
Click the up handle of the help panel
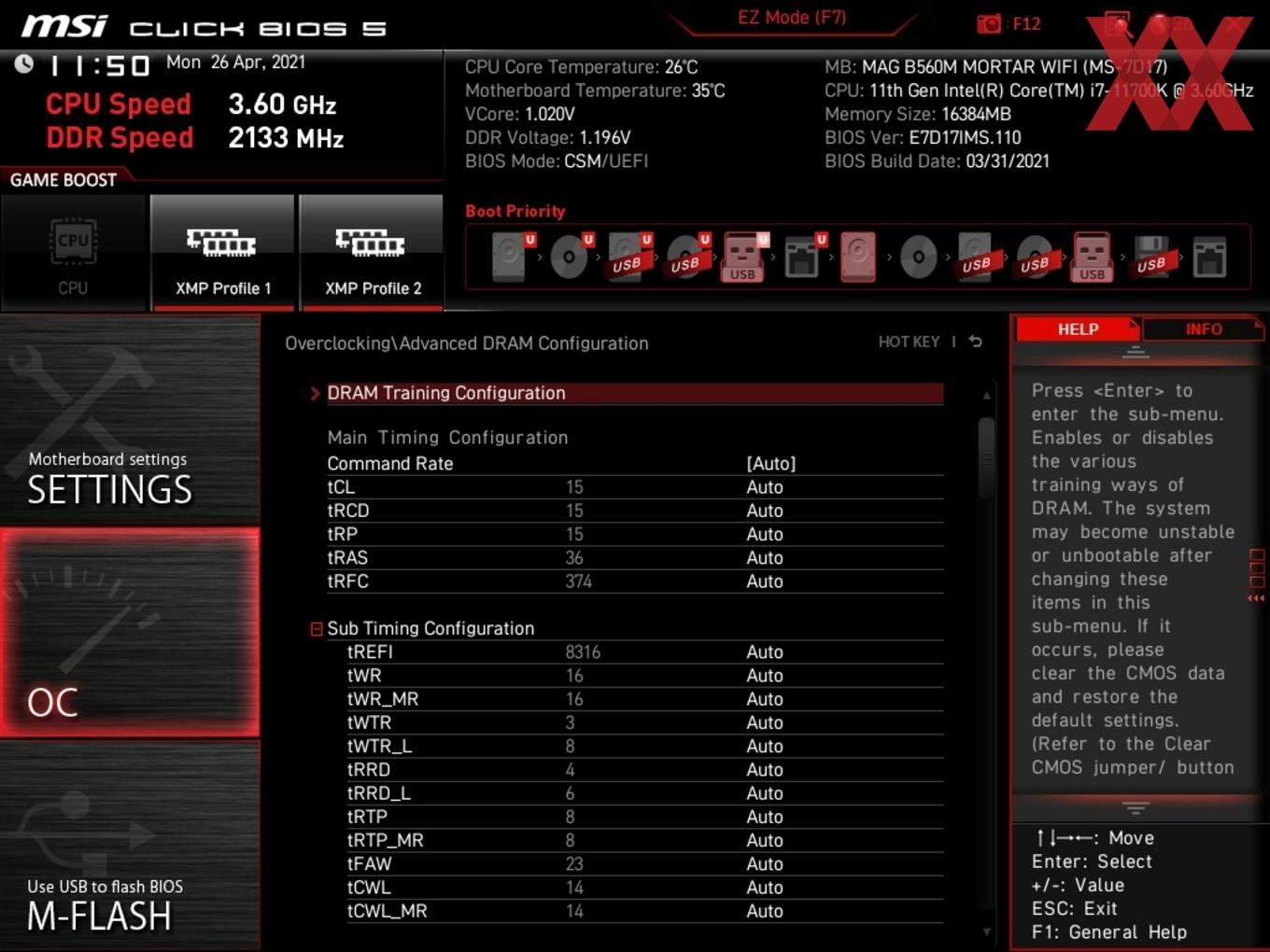[1136, 352]
